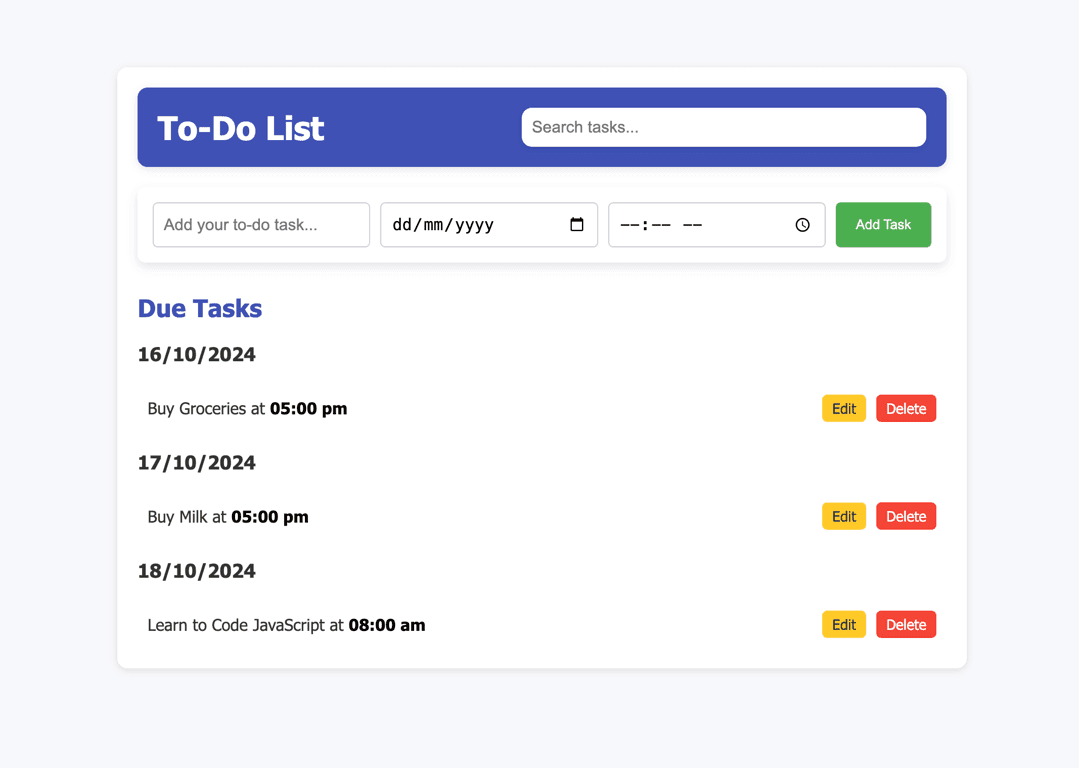Select the year (yyyy) segment in date field
The width and height of the screenshot is (1079, 768).
[x=474, y=225]
